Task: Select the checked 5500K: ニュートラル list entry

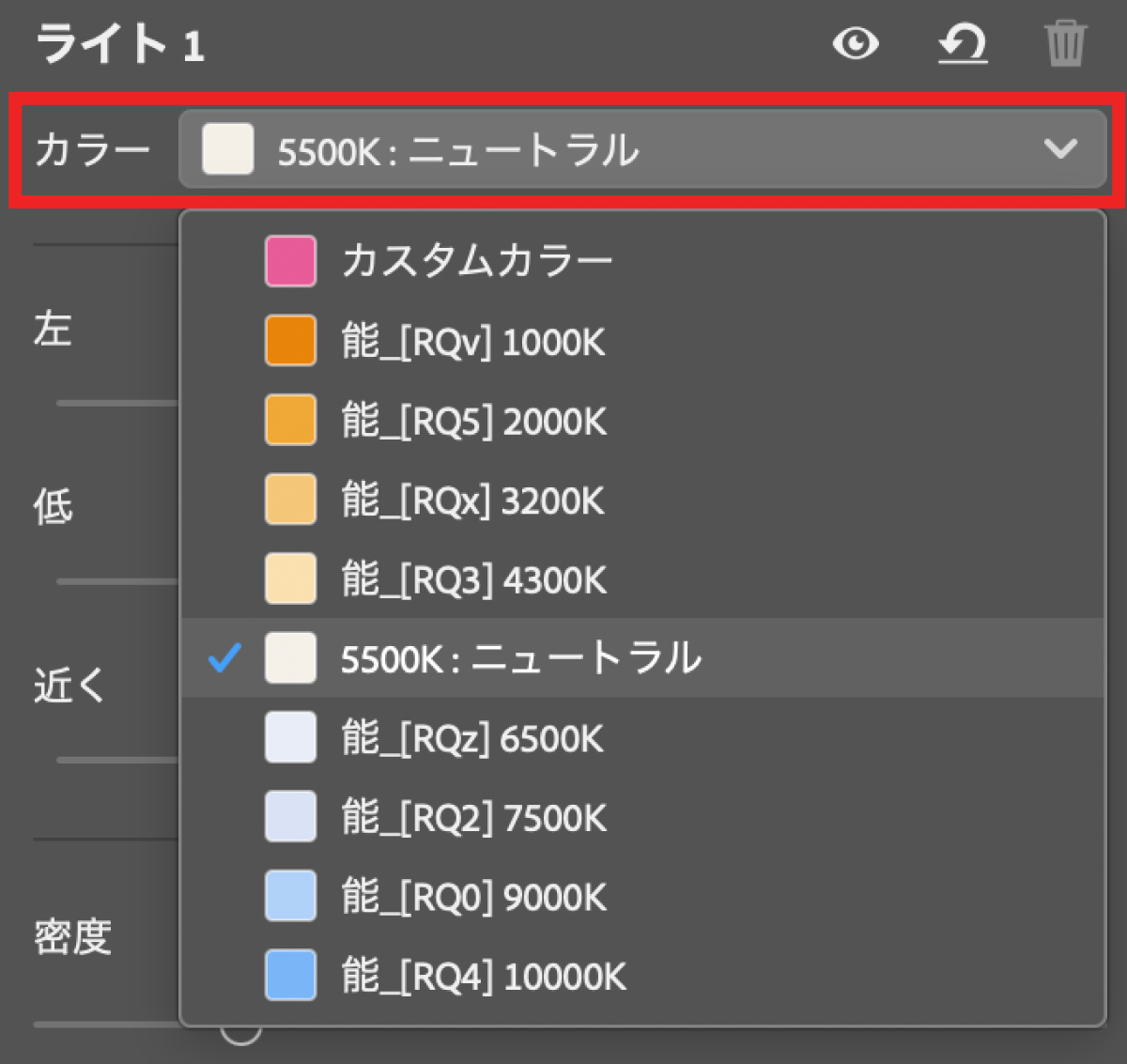Action: pyautogui.click(x=642, y=657)
